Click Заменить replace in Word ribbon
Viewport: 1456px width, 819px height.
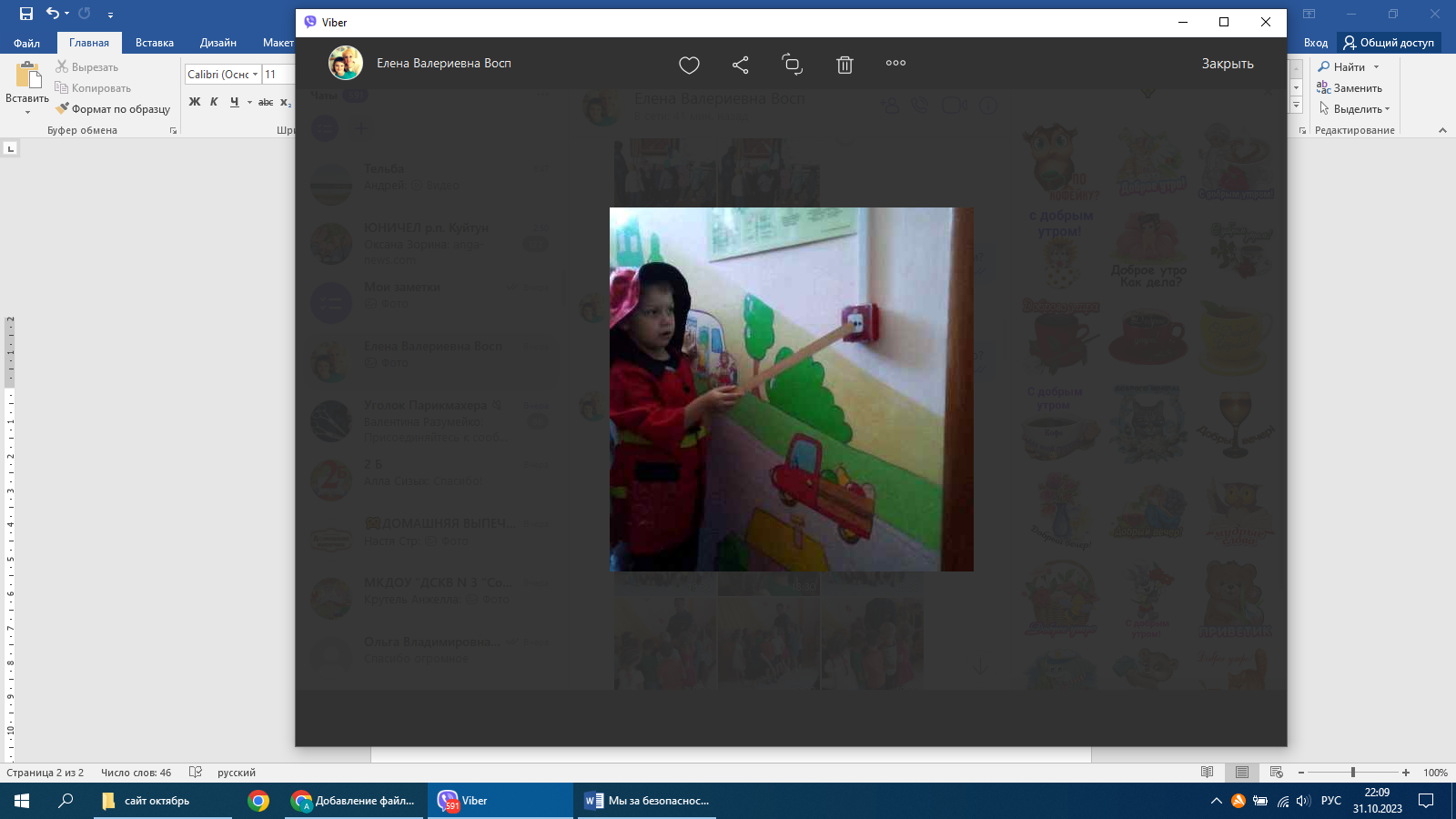click(x=1350, y=88)
